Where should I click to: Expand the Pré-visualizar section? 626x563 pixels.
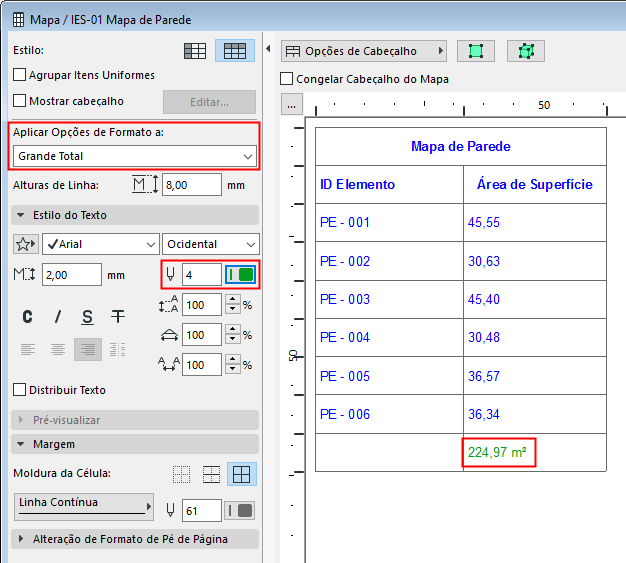tap(135, 420)
